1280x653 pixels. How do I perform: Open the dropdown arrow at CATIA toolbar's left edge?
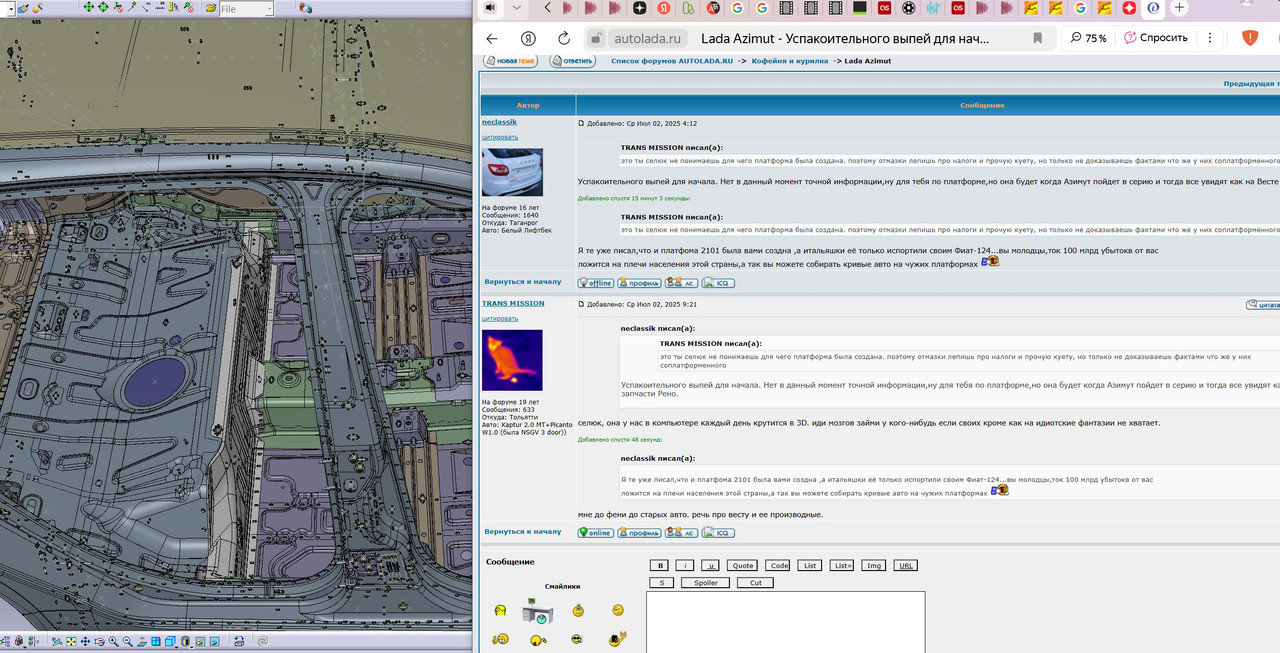(x=11, y=8)
